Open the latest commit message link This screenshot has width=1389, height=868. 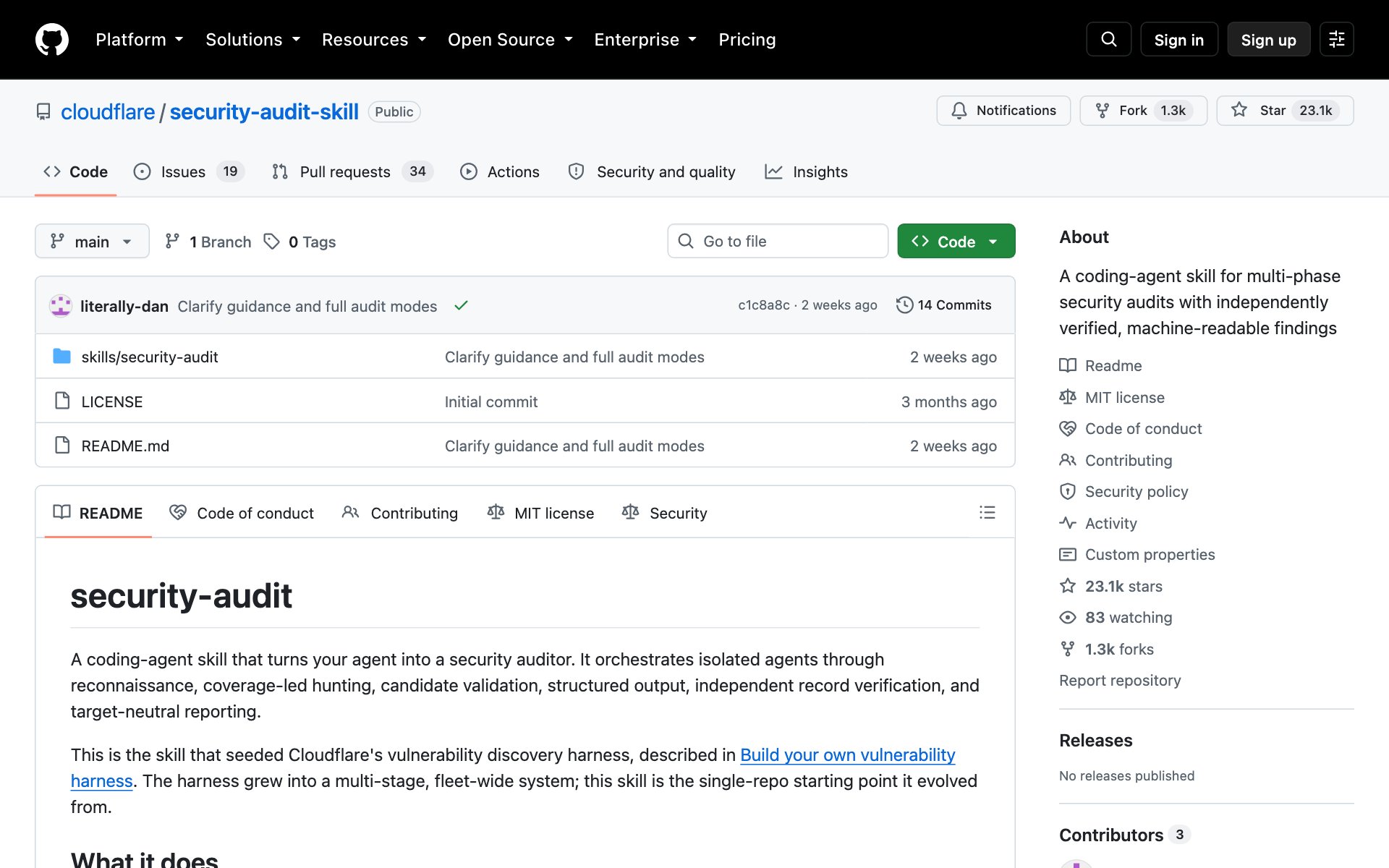[307, 306]
